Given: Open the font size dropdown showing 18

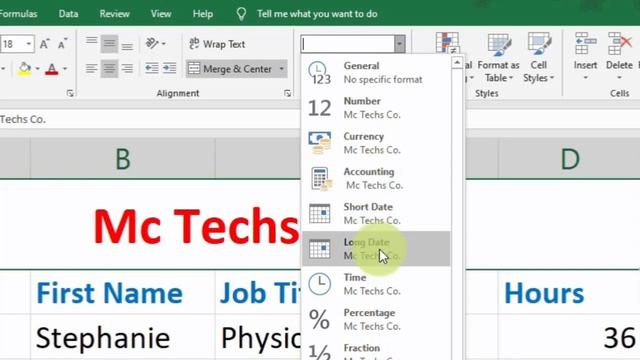Looking at the screenshot, I should tap(29, 44).
